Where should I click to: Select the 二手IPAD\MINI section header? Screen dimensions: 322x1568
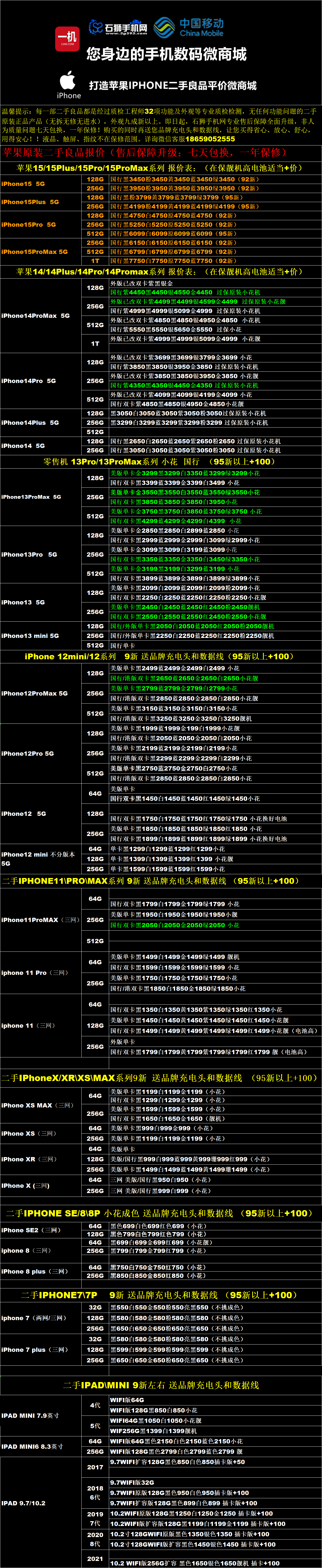pos(161,1385)
